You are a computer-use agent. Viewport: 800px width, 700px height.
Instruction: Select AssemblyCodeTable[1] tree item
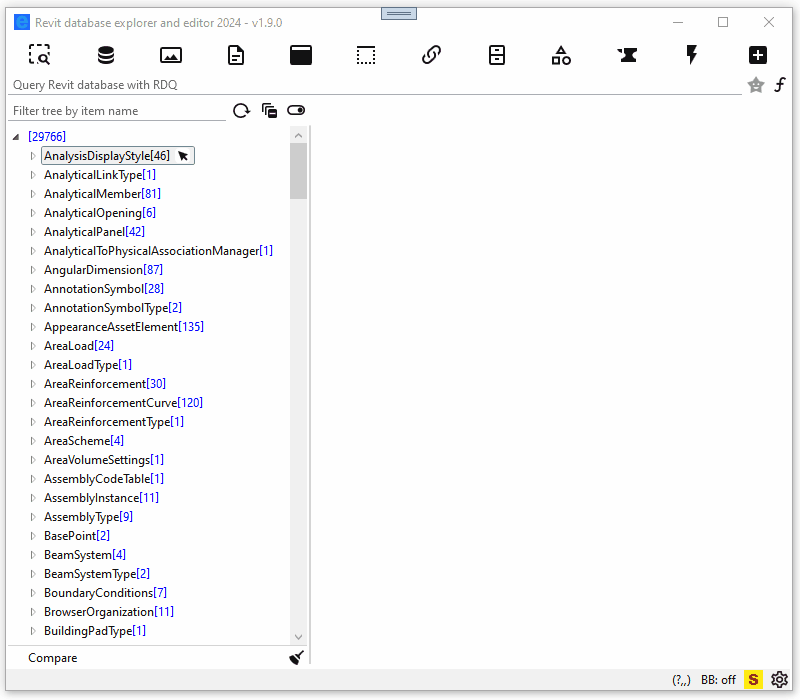click(104, 479)
